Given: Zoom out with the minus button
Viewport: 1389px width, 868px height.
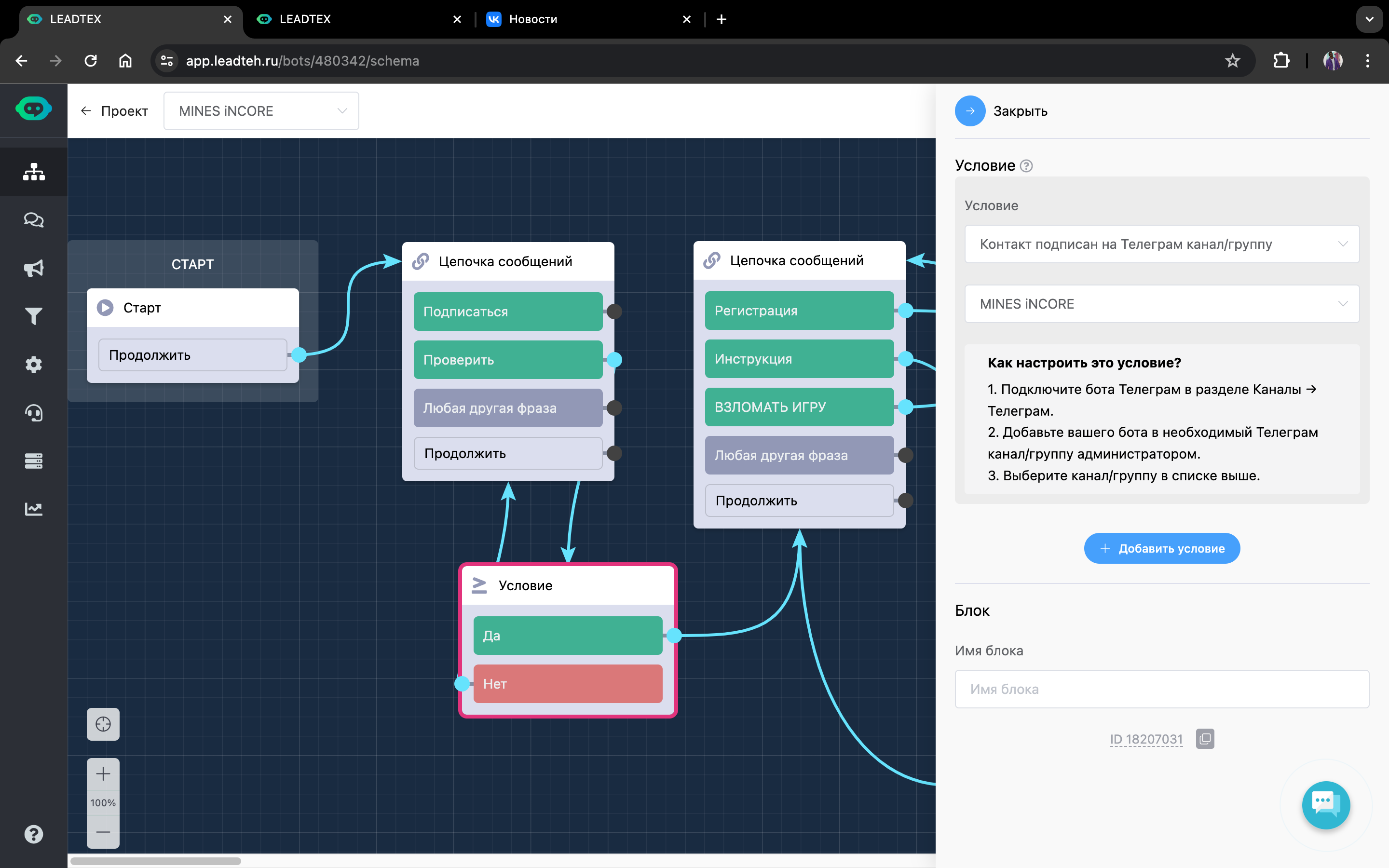Looking at the screenshot, I should pyautogui.click(x=103, y=831).
